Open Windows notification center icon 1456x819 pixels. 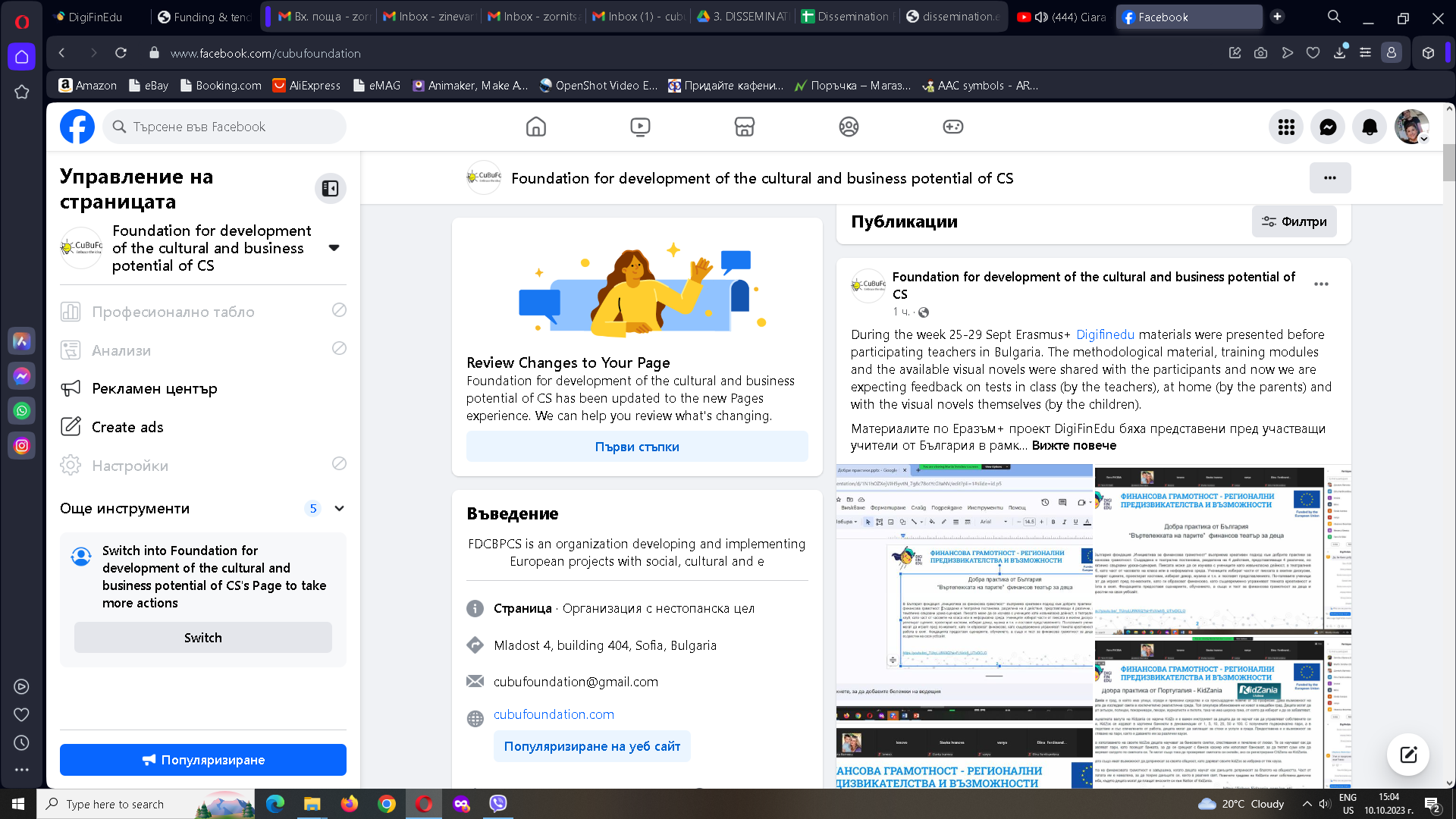pos(1432,805)
